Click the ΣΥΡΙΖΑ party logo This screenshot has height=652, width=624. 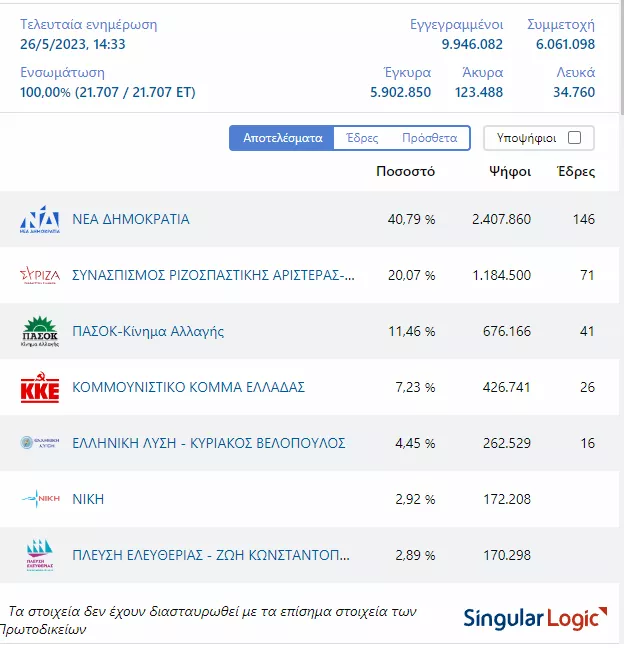click(40, 275)
